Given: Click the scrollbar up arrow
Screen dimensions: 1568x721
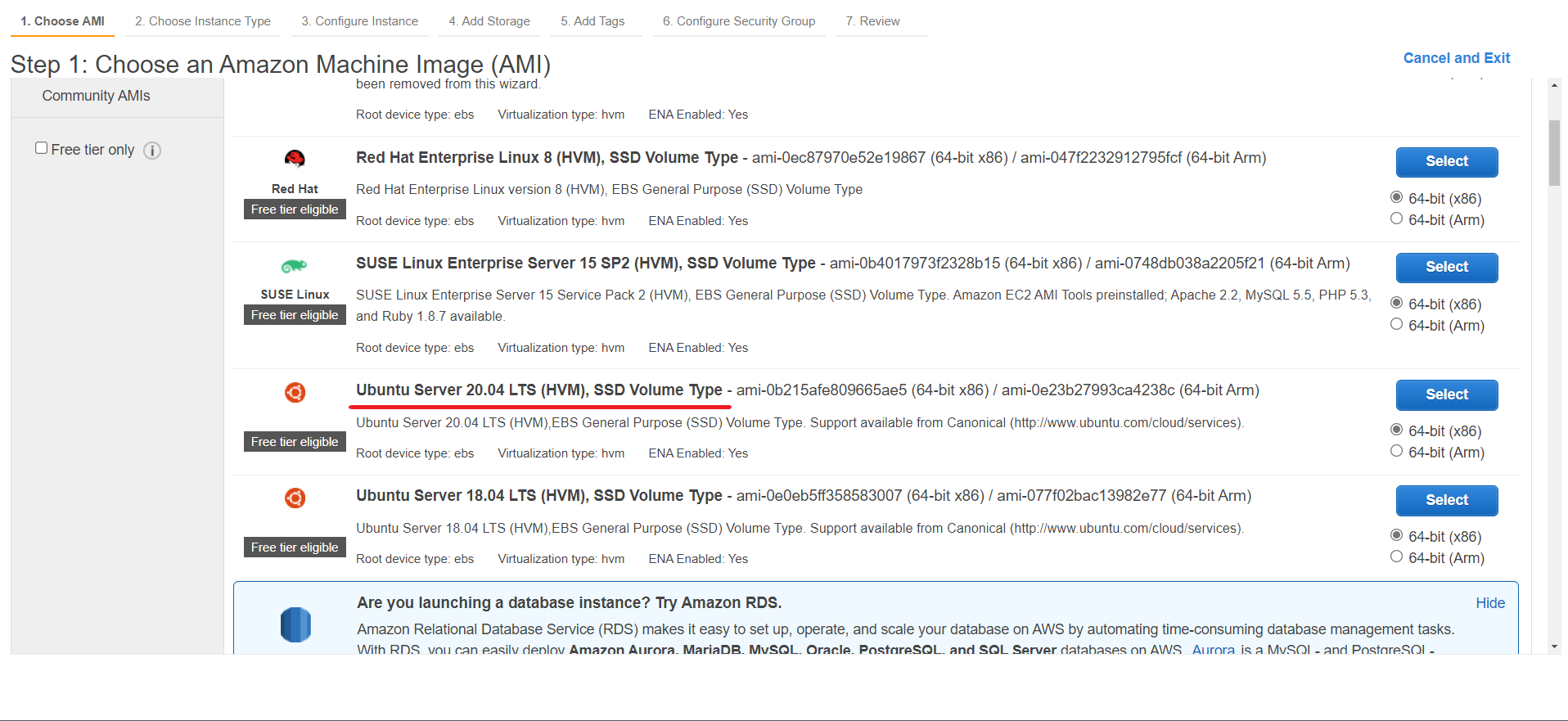Looking at the screenshot, I should (x=1554, y=85).
